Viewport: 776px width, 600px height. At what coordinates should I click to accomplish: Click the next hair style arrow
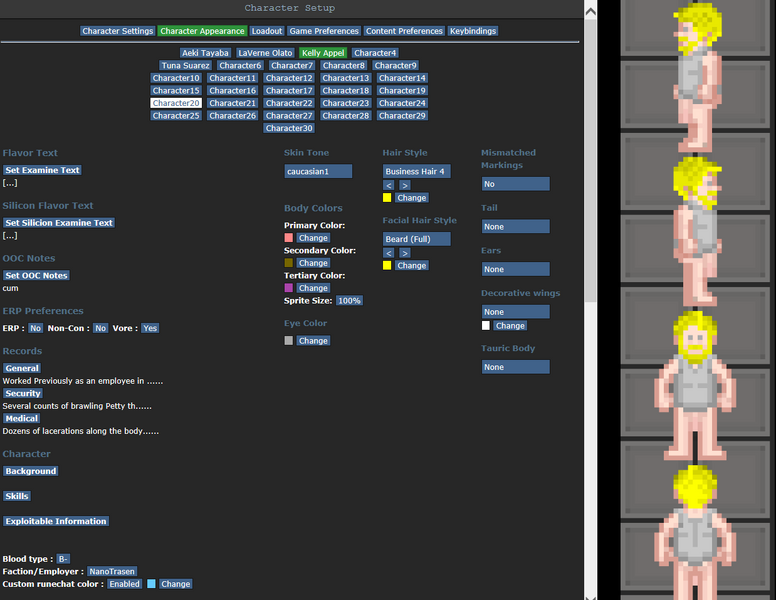click(x=404, y=185)
